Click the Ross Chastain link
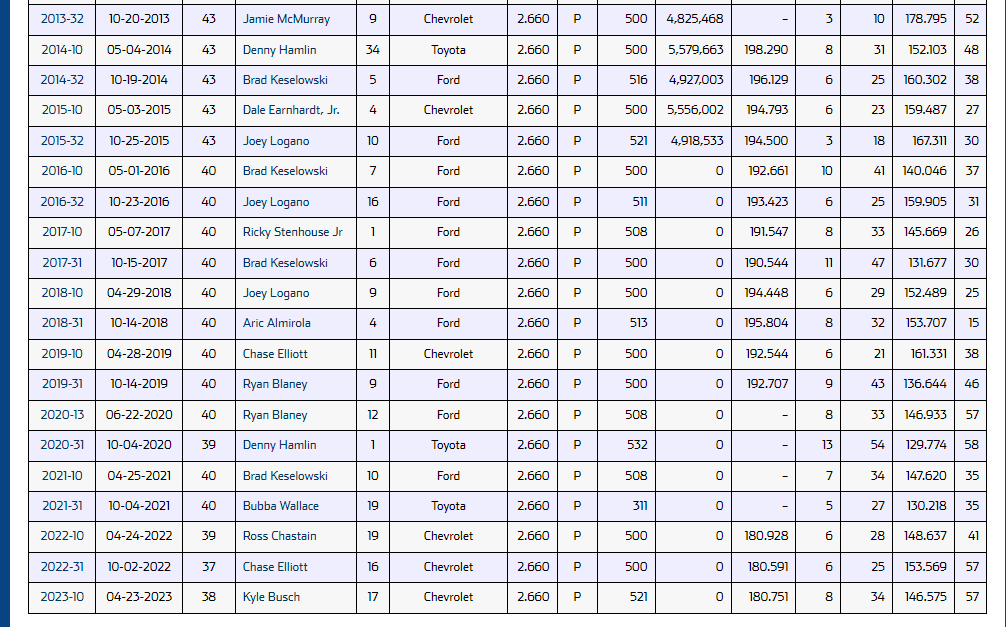 click(279, 536)
